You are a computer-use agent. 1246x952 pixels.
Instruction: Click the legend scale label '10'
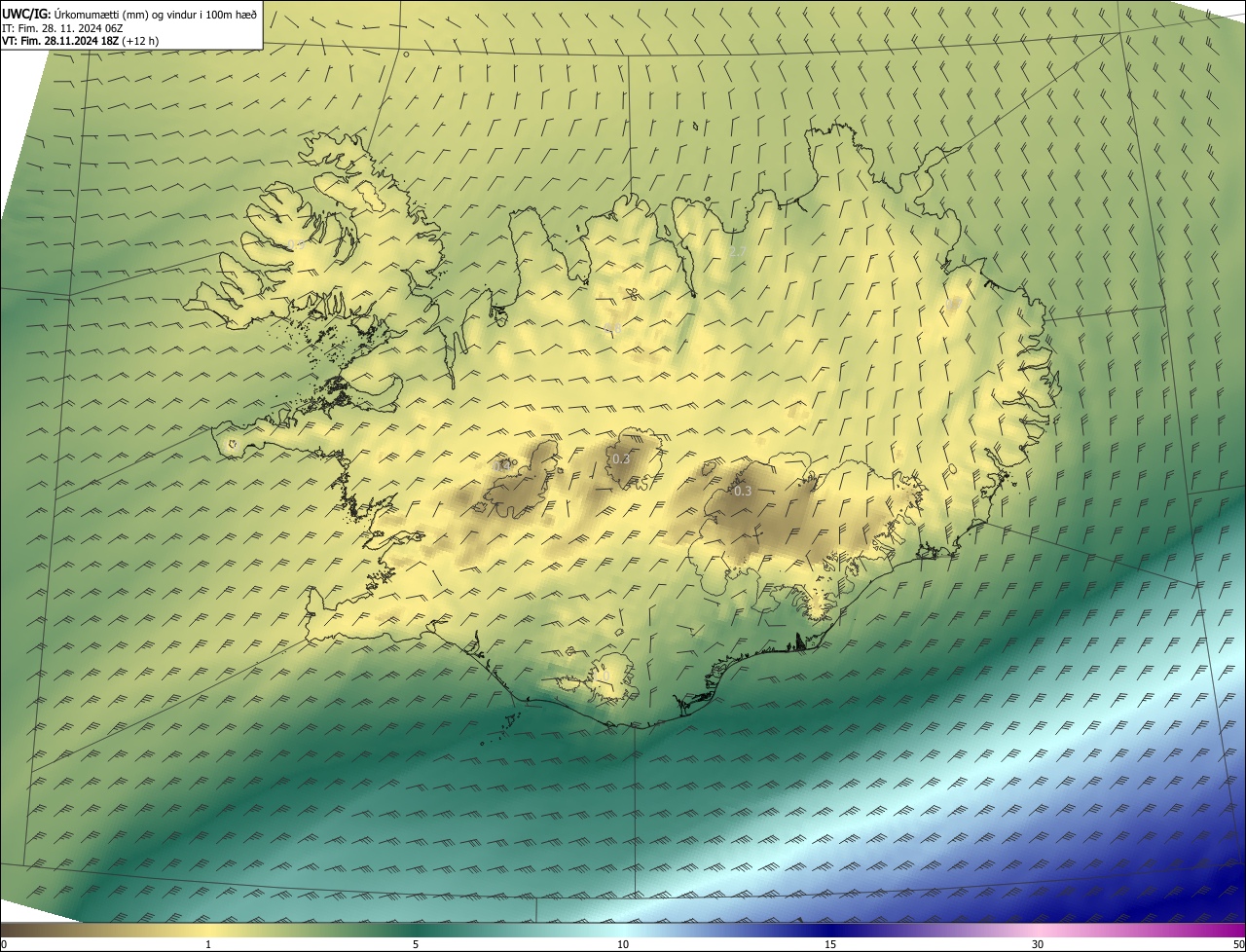(x=623, y=944)
